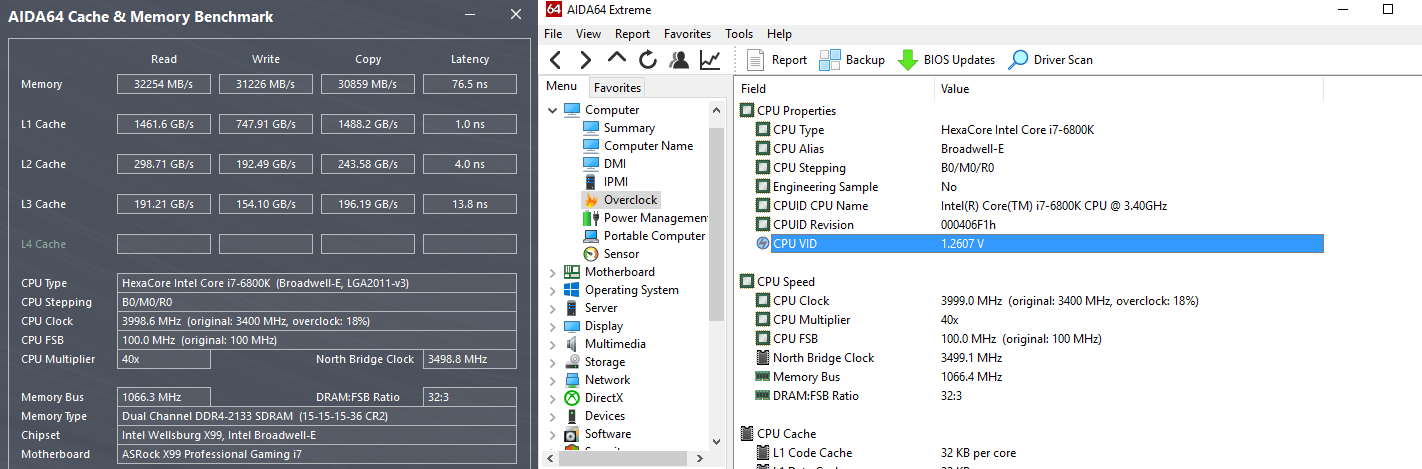Expand the Operating System tree node

[553, 290]
